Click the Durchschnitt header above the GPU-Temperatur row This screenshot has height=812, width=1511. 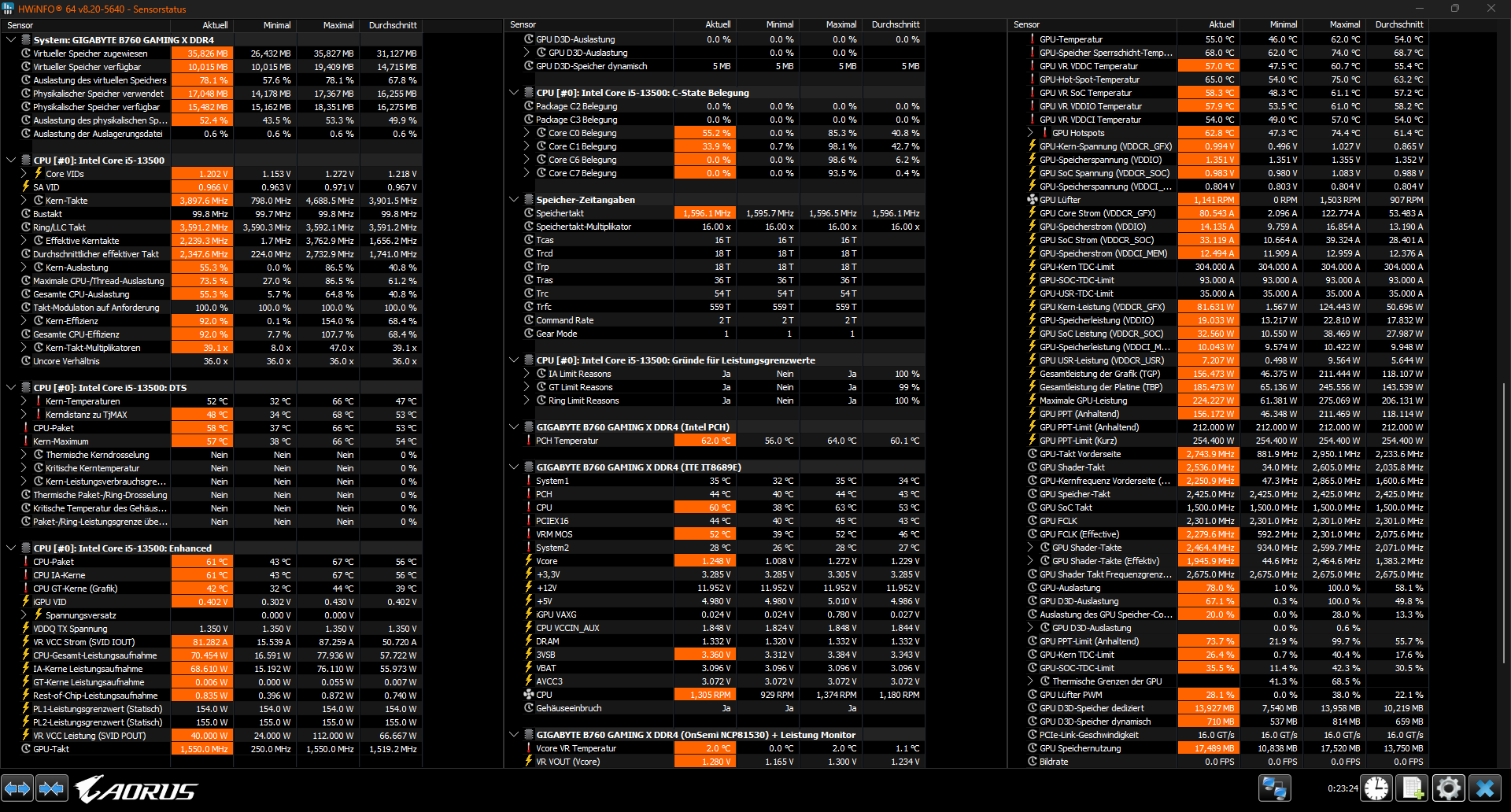coord(1398,24)
